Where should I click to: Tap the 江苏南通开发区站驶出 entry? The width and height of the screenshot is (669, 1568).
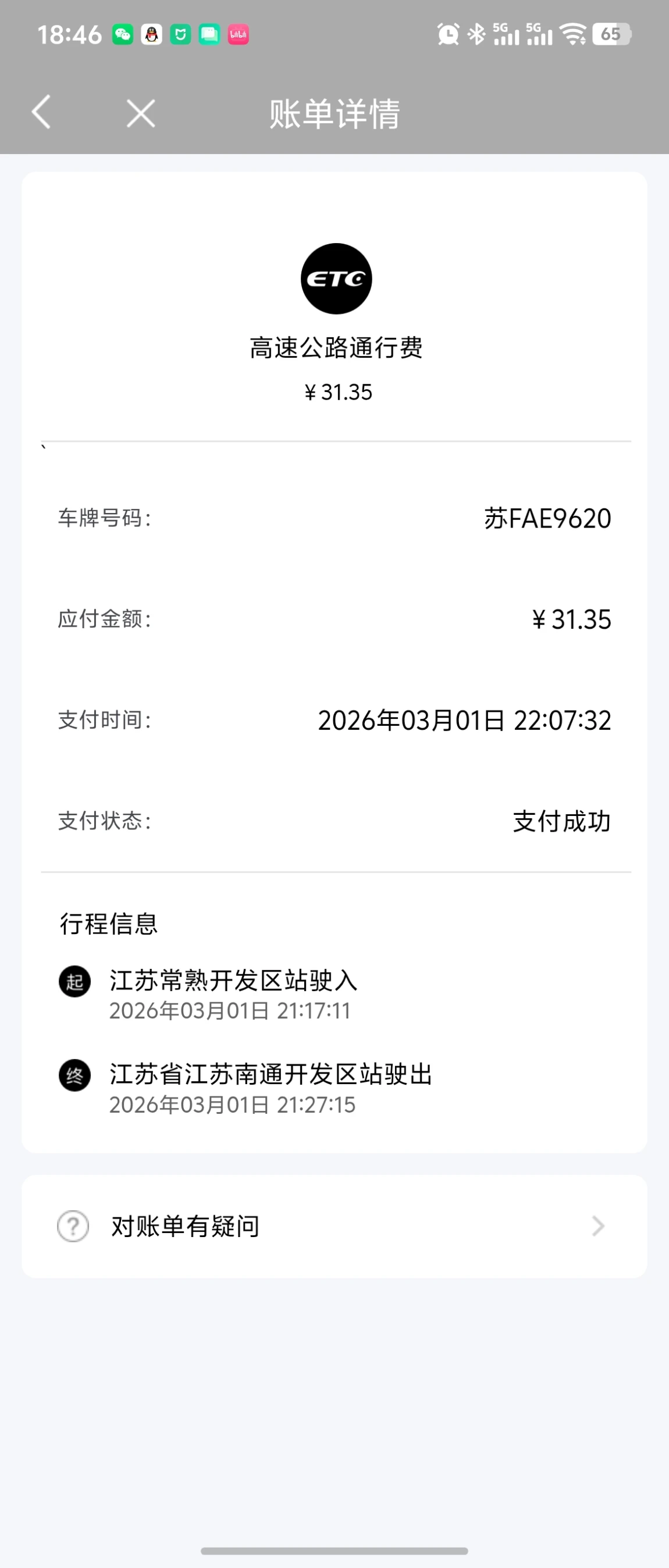pos(271,1074)
